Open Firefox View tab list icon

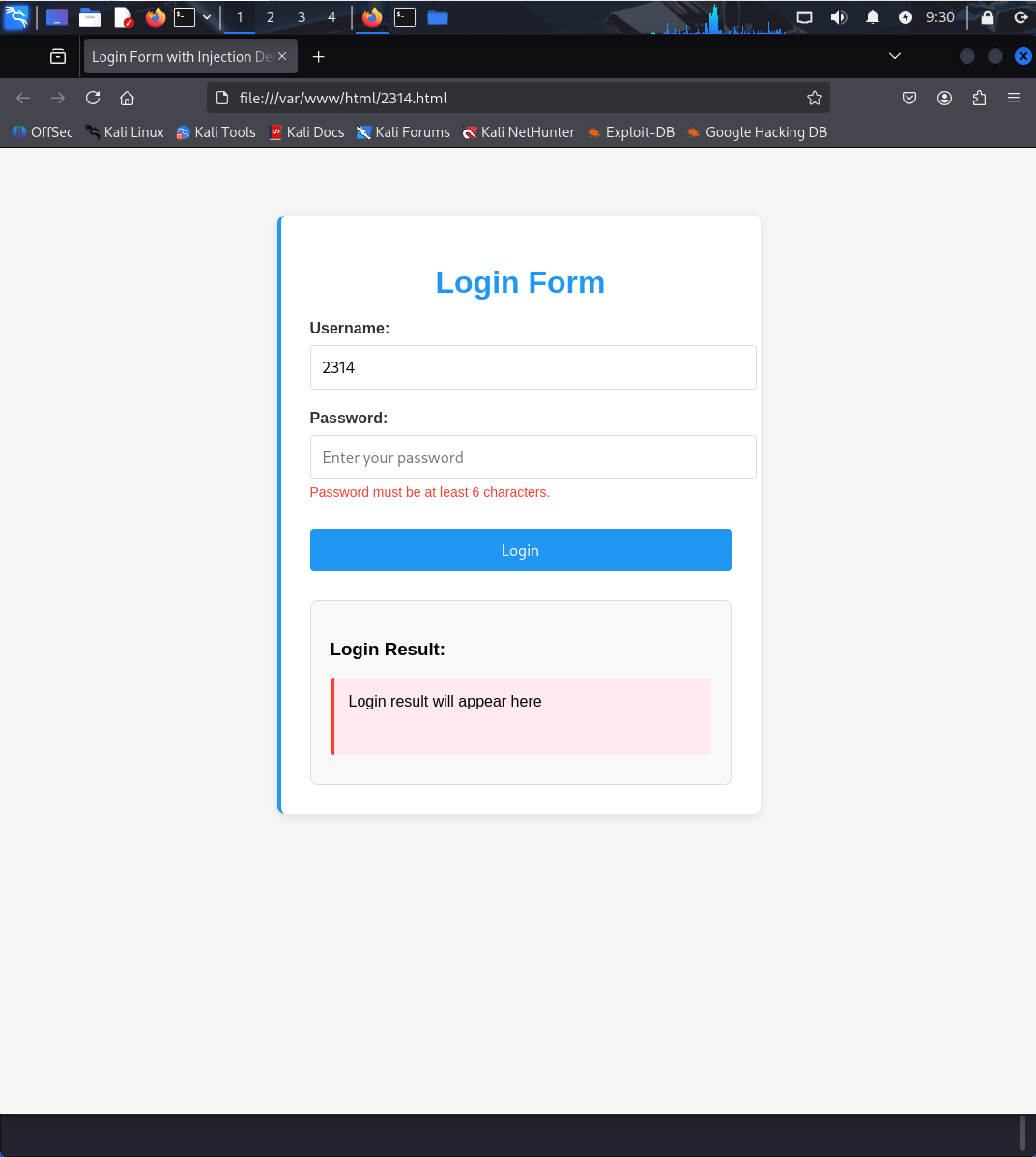pos(58,57)
